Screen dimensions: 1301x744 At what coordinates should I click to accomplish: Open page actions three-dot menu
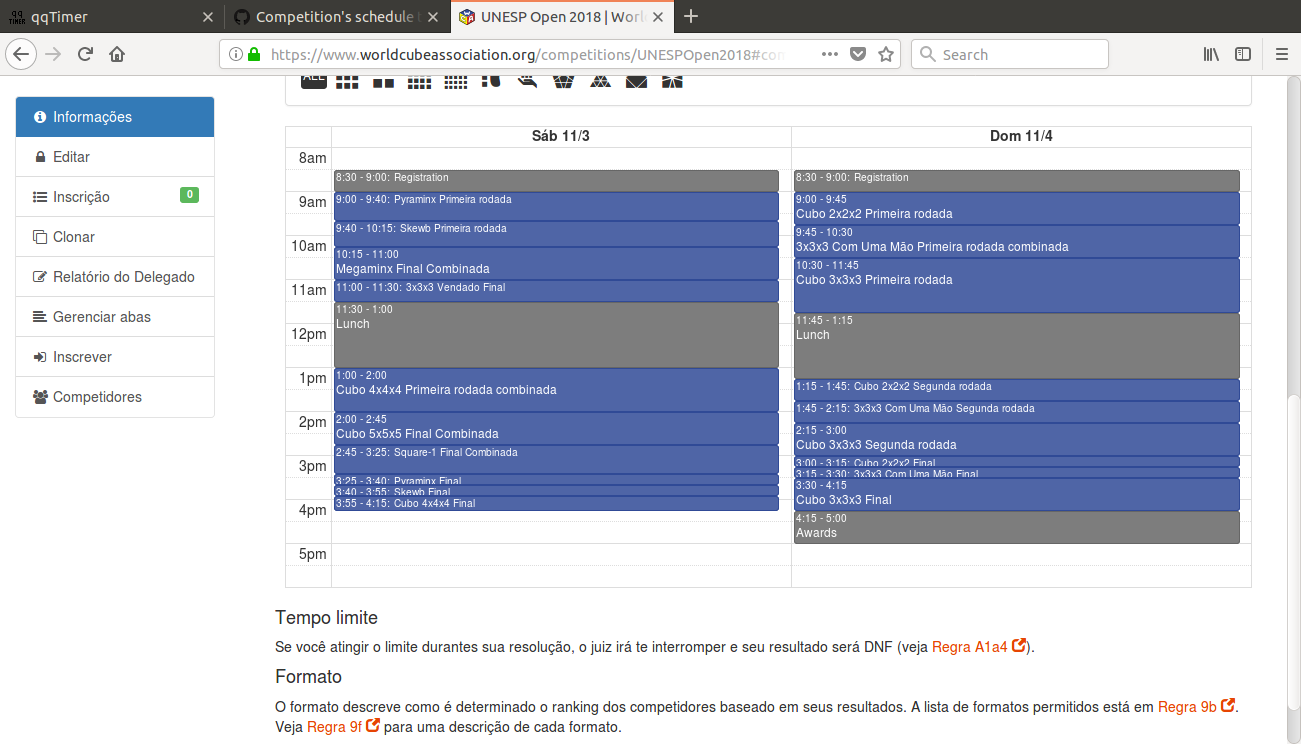(x=829, y=54)
